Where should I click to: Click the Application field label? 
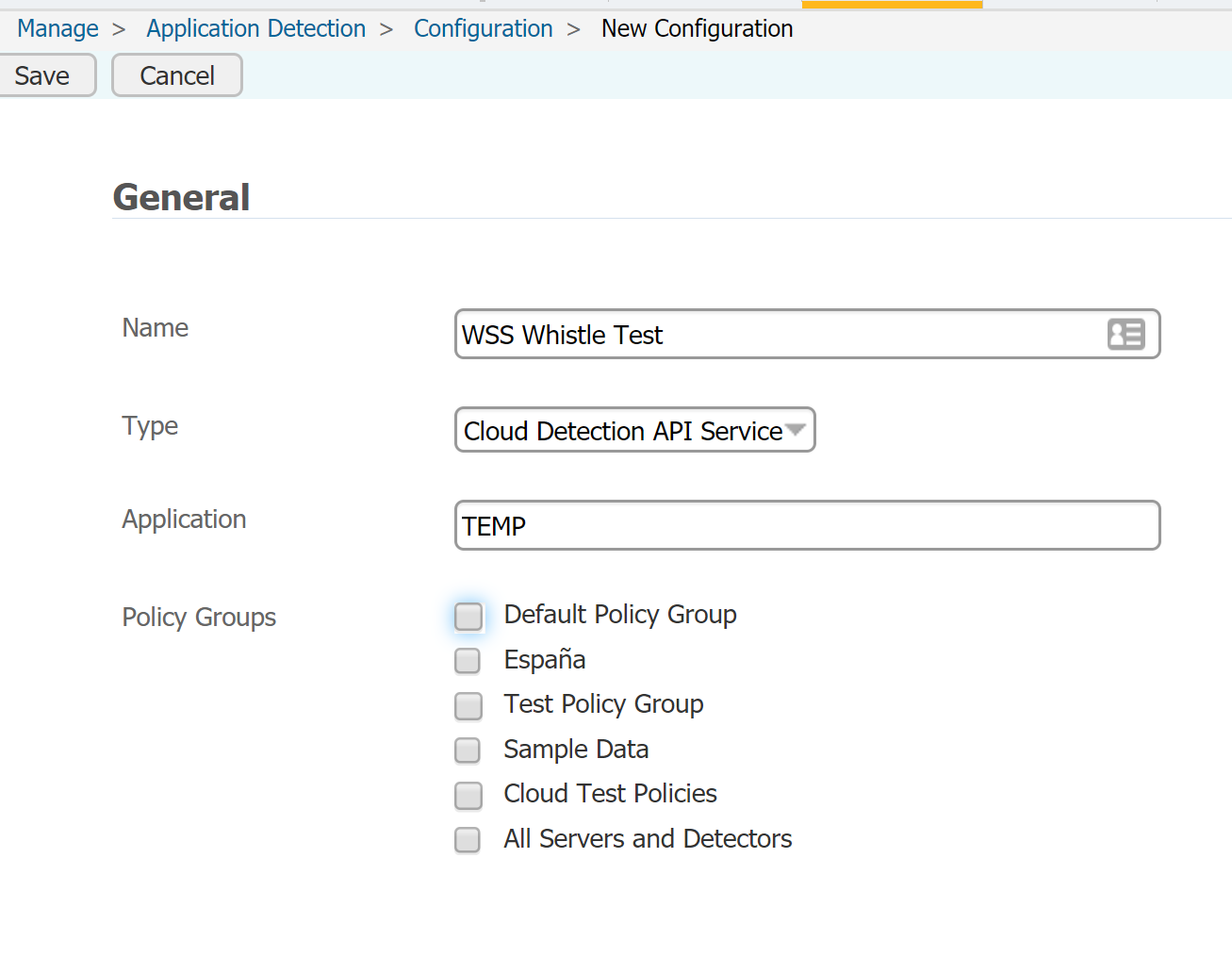click(184, 520)
